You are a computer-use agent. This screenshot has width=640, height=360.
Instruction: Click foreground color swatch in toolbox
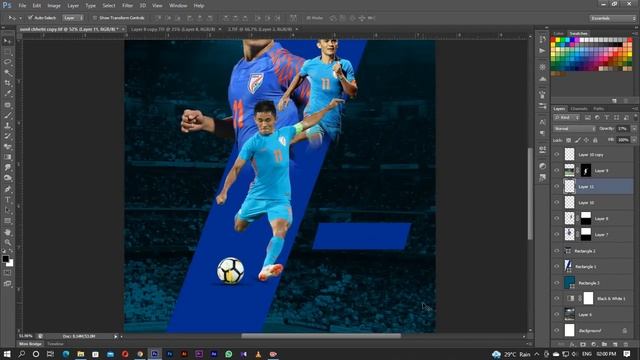pos(5,259)
